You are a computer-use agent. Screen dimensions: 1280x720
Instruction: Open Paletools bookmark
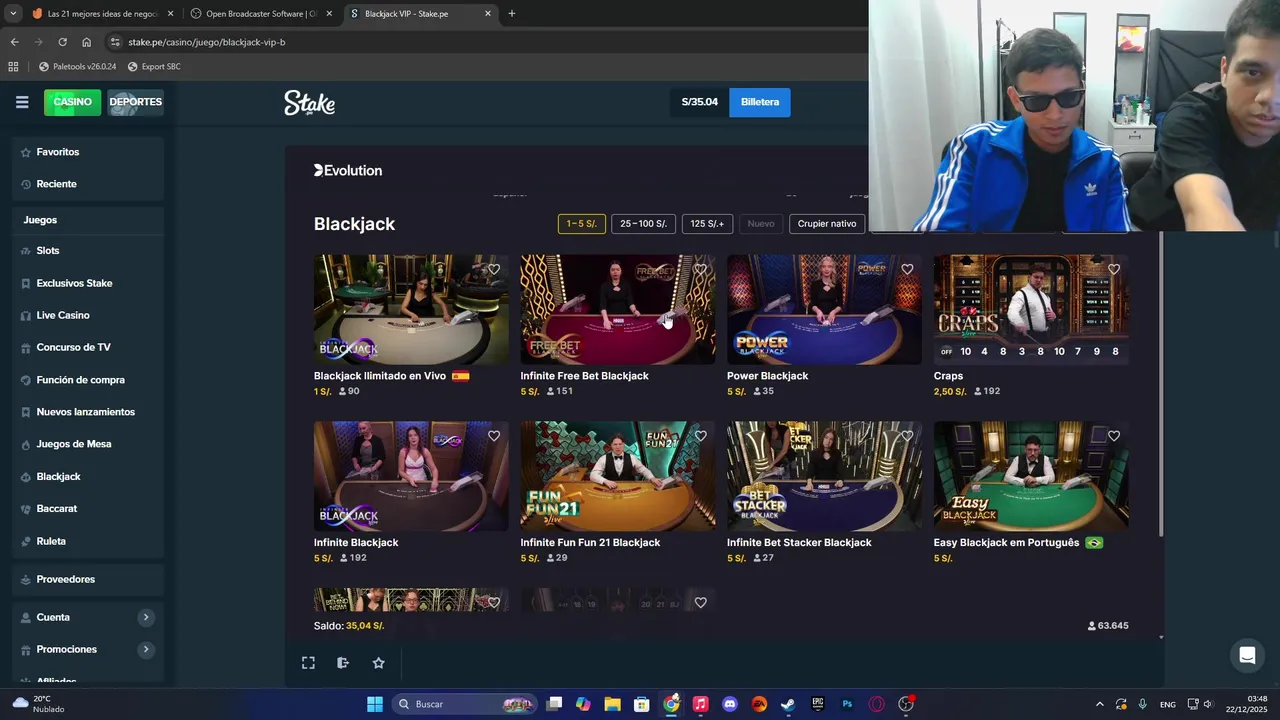point(77,67)
